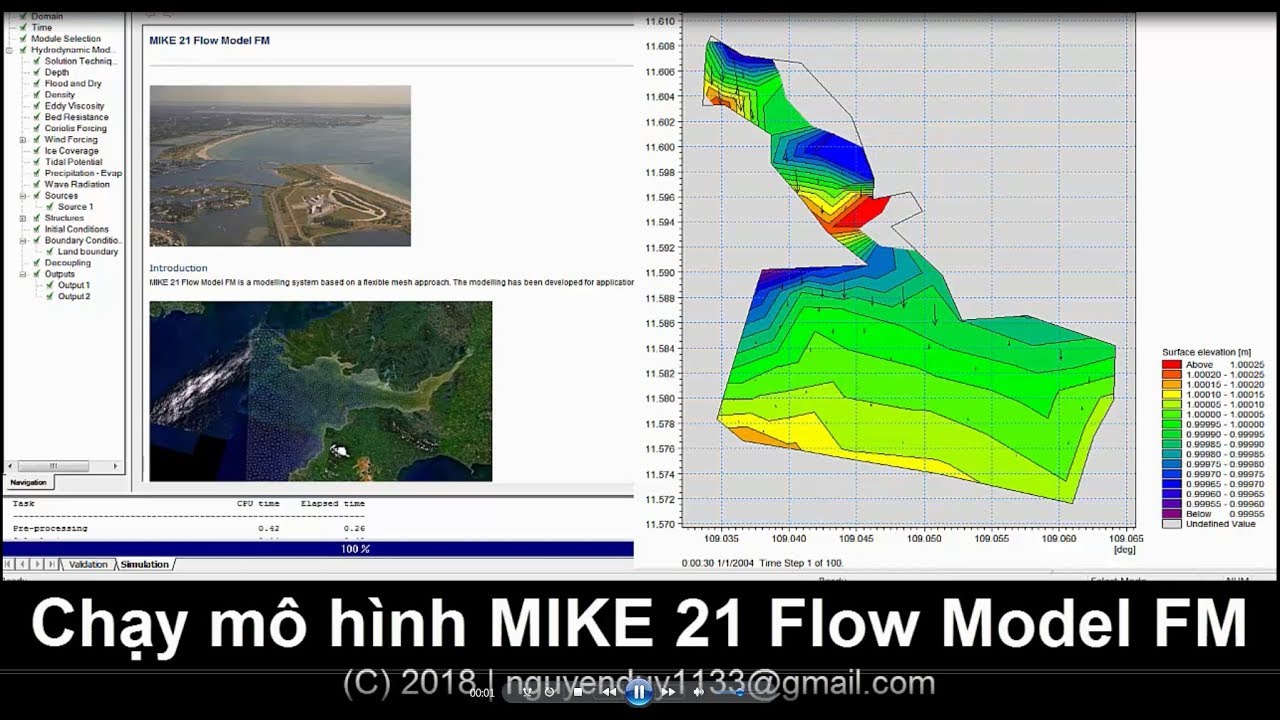1280x720 pixels.
Task: Click the stop playback square icon
Action: 577,692
